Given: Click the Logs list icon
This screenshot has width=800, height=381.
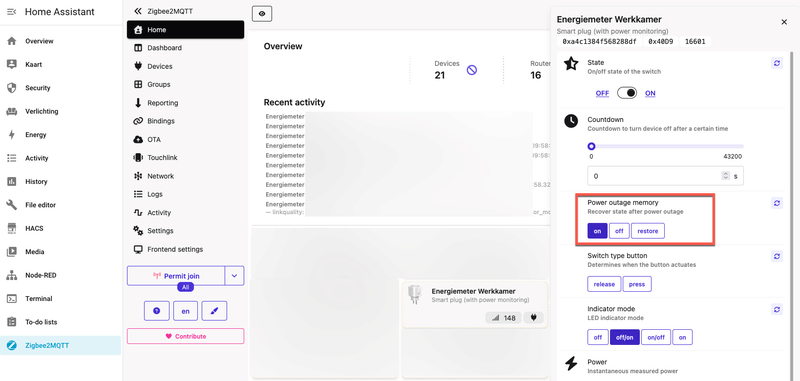Looking at the screenshot, I should point(138,194).
